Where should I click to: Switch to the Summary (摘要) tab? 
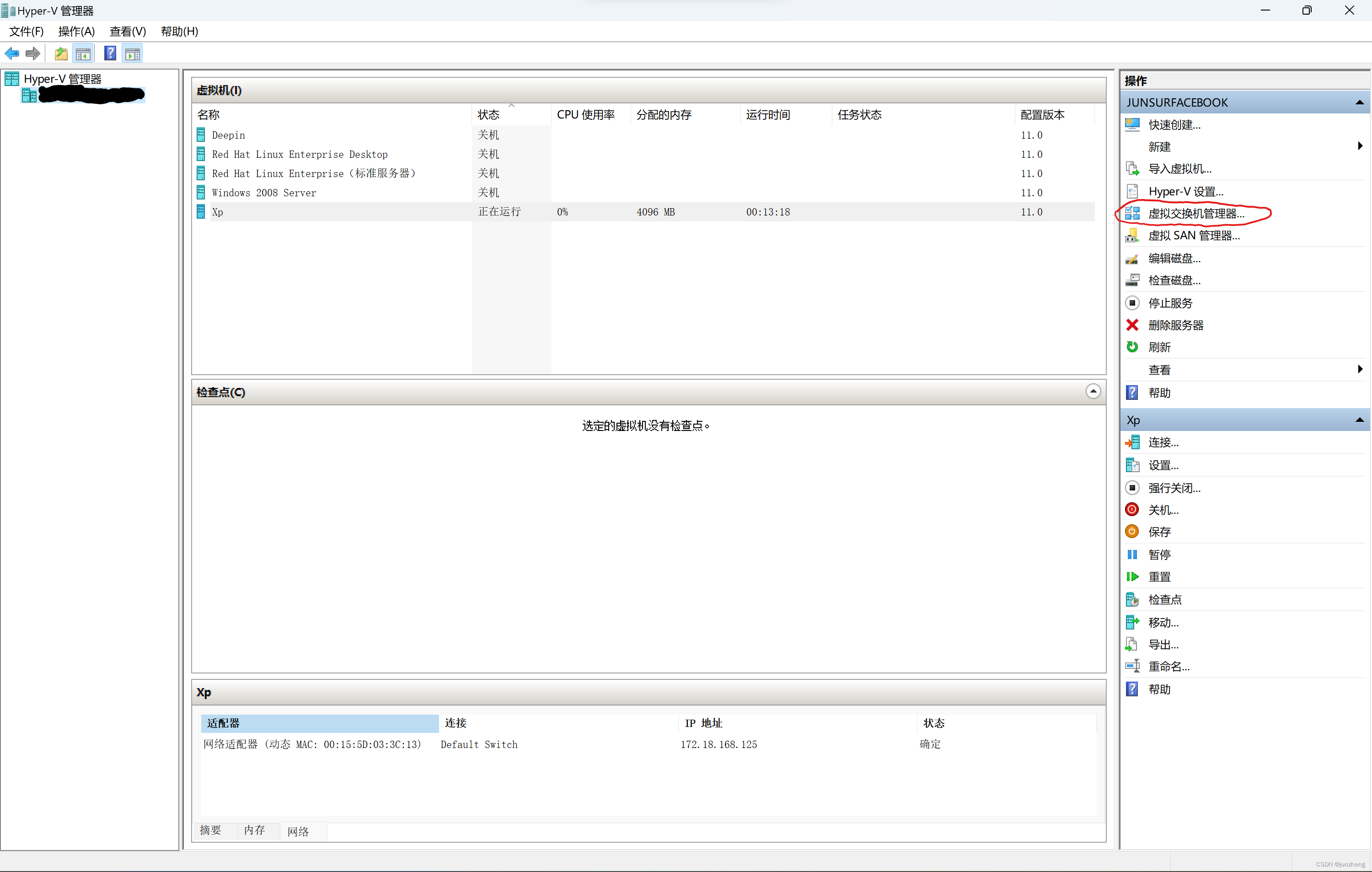point(210,831)
